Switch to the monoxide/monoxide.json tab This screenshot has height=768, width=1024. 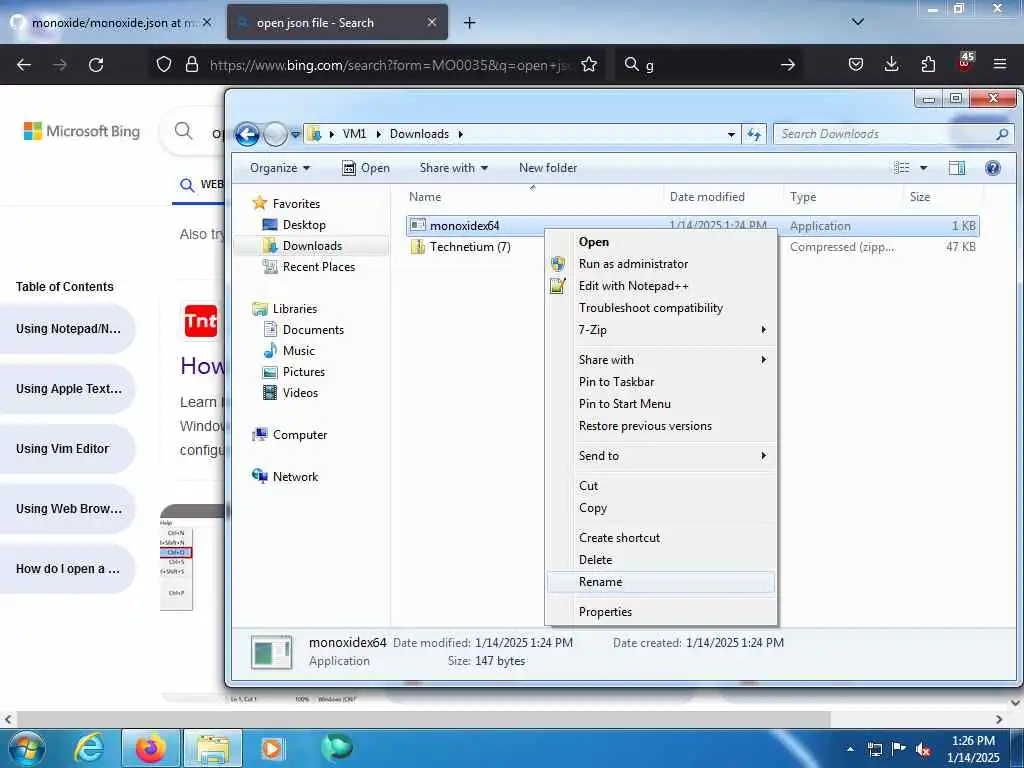click(x=112, y=22)
